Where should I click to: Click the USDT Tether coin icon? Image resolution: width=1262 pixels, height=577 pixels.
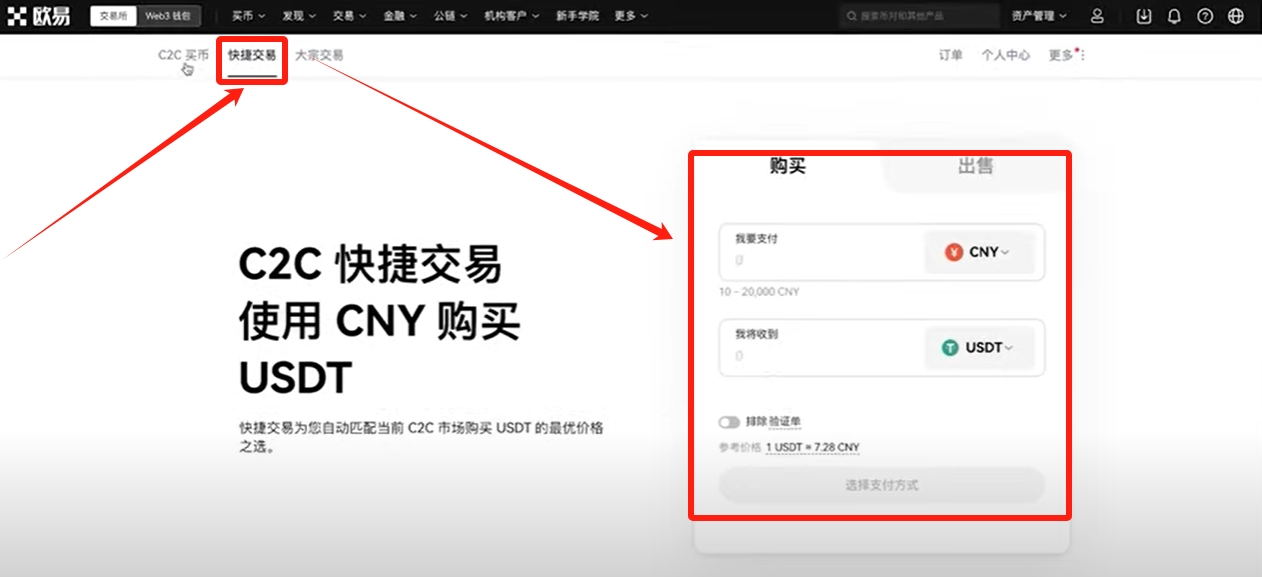950,348
